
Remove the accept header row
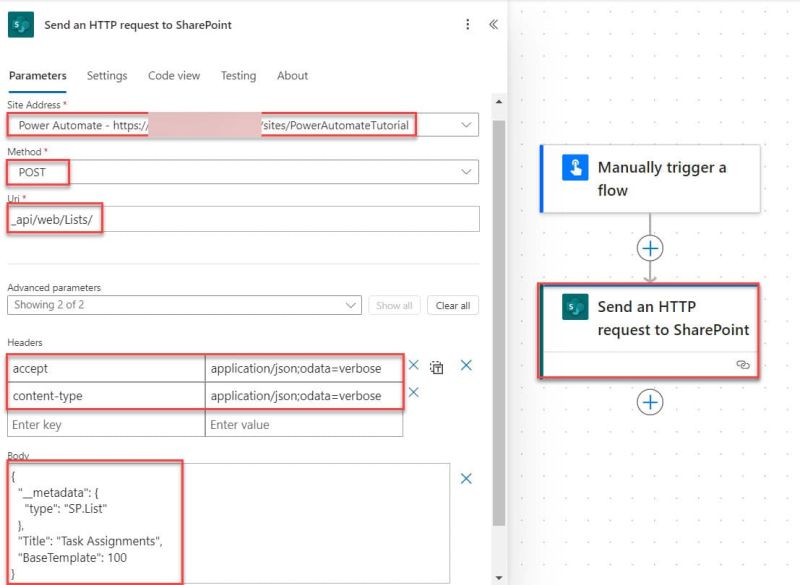coord(413,366)
